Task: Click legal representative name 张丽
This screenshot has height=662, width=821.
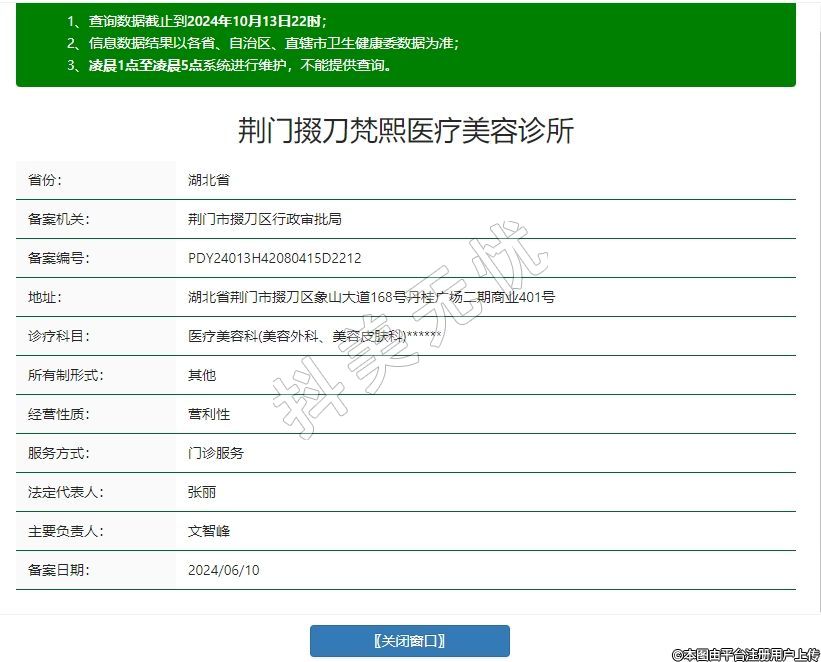Action: tap(202, 492)
